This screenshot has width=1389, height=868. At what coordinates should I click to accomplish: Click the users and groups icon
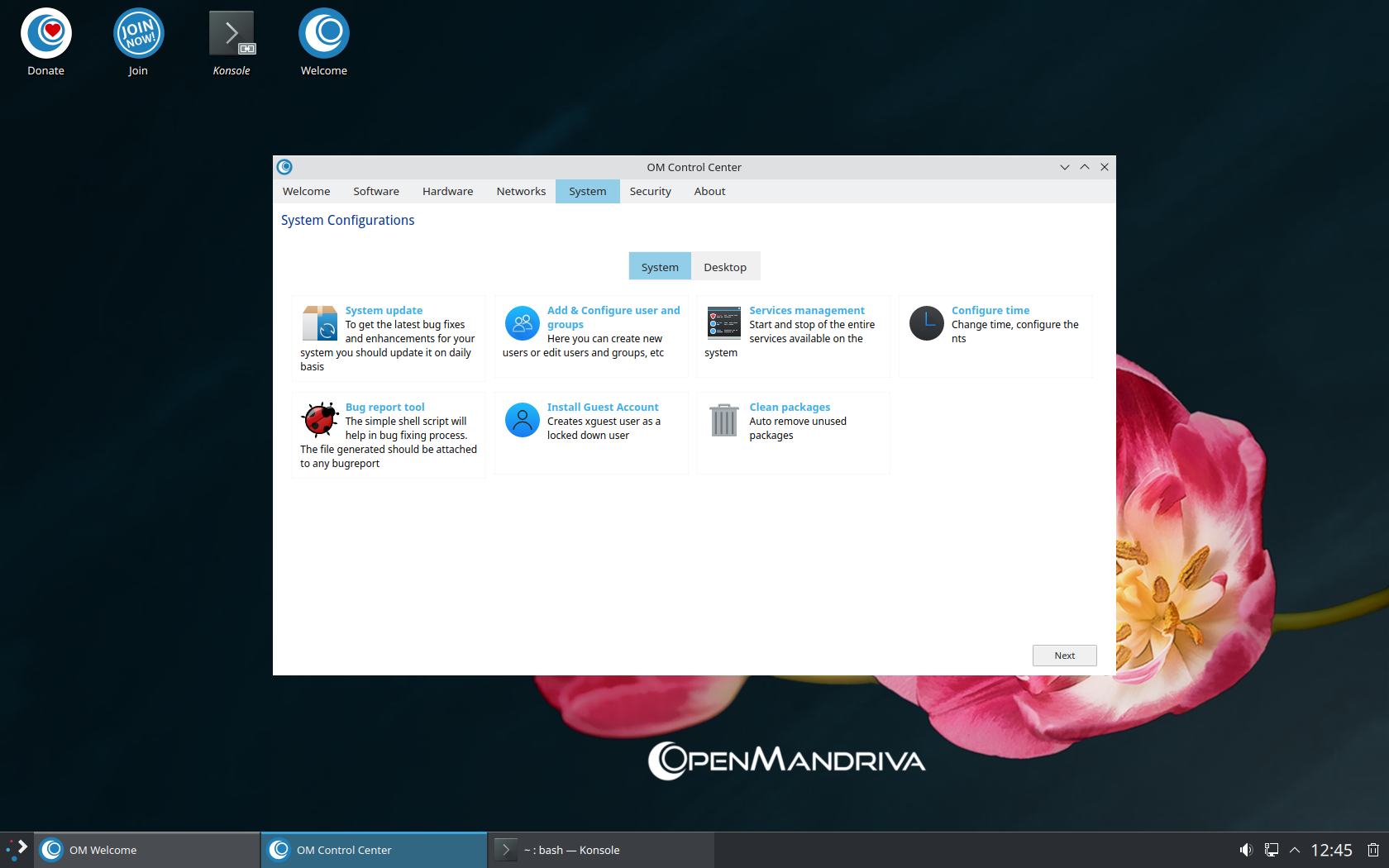point(523,323)
